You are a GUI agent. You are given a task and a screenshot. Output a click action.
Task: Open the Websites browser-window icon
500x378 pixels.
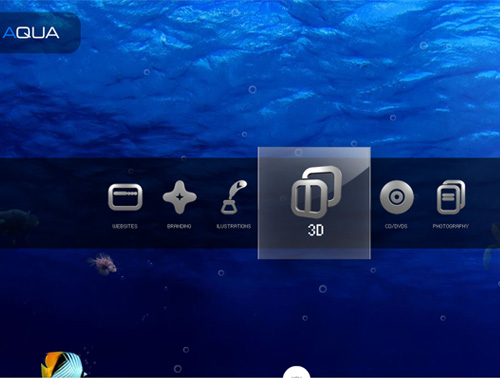coord(125,197)
